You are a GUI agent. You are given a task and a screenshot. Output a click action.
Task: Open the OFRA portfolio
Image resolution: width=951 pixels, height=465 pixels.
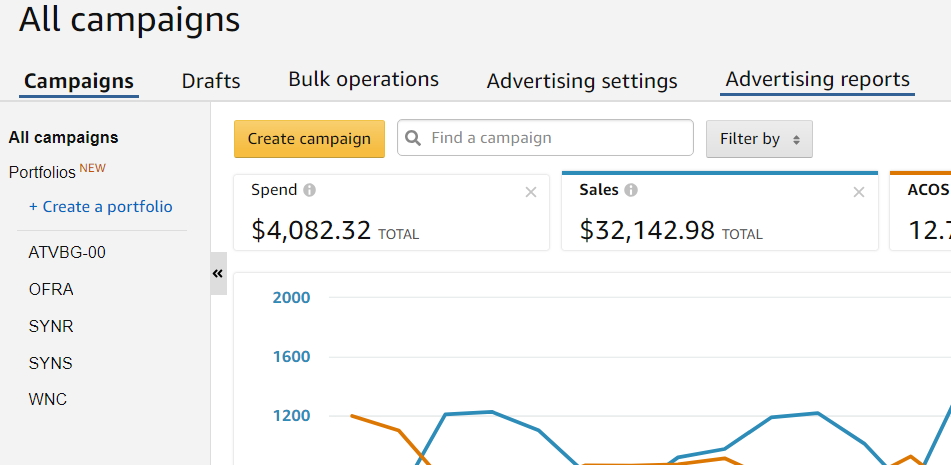(x=51, y=290)
